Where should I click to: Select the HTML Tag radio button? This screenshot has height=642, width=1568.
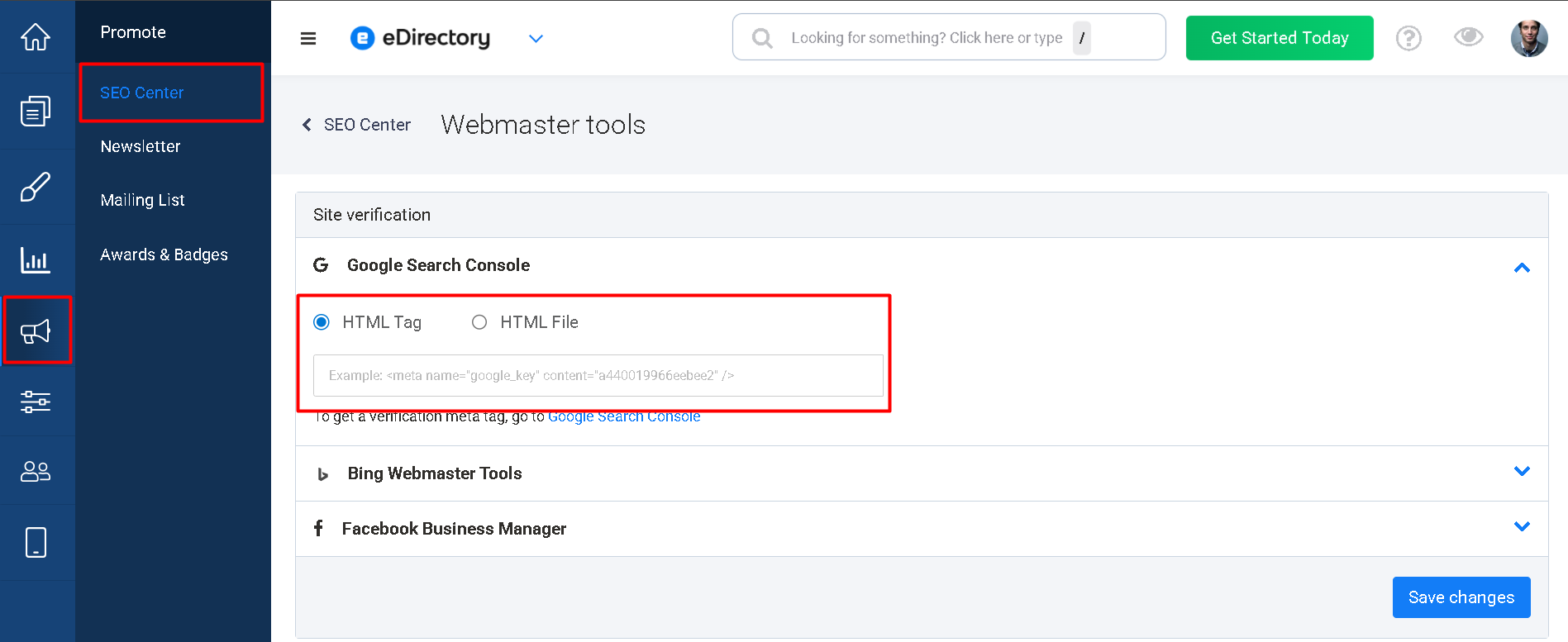pos(322,322)
